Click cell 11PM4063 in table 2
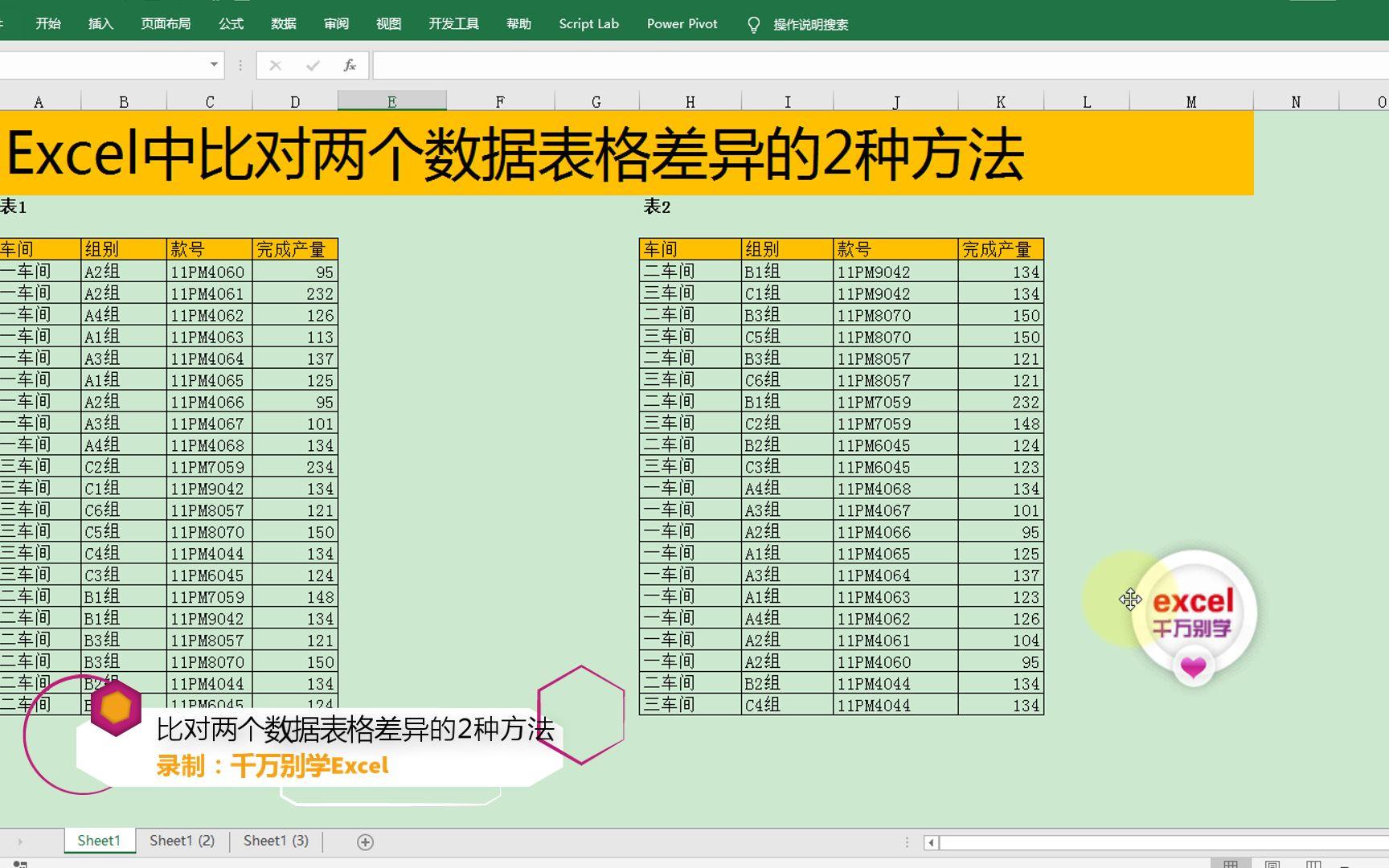The height and width of the screenshot is (868, 1389). pos(895,597)
